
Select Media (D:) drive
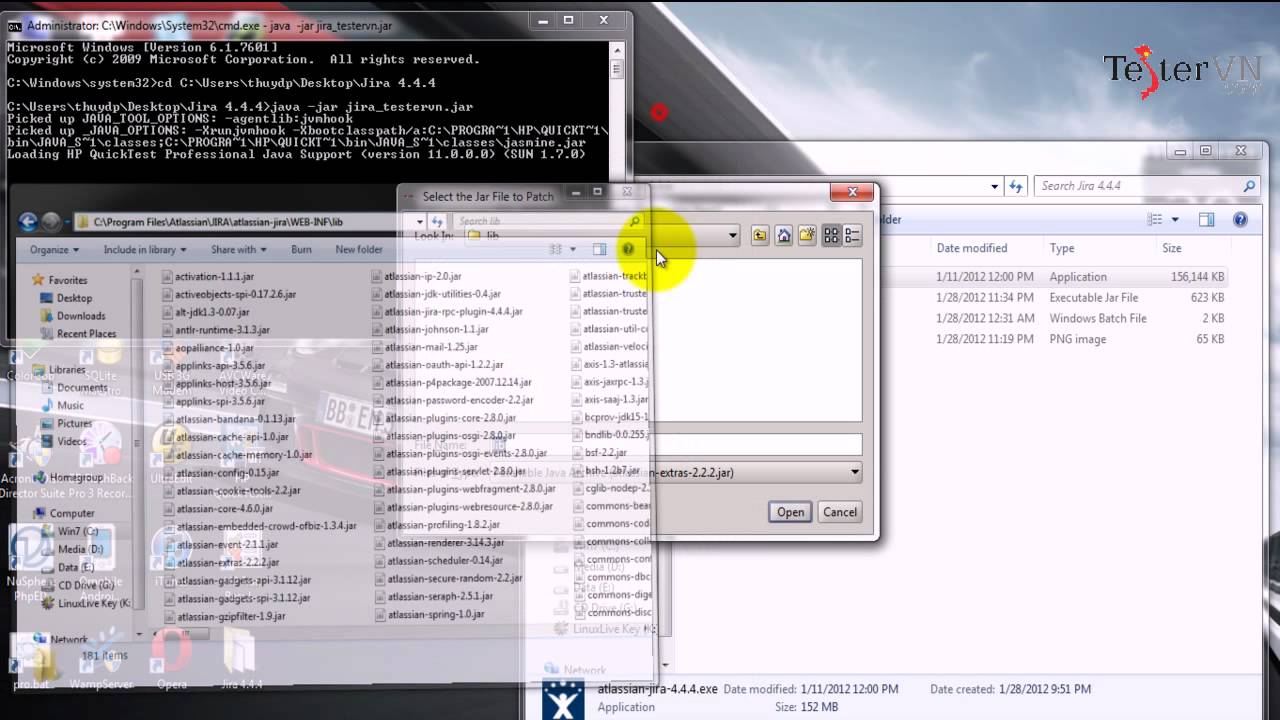80,549
